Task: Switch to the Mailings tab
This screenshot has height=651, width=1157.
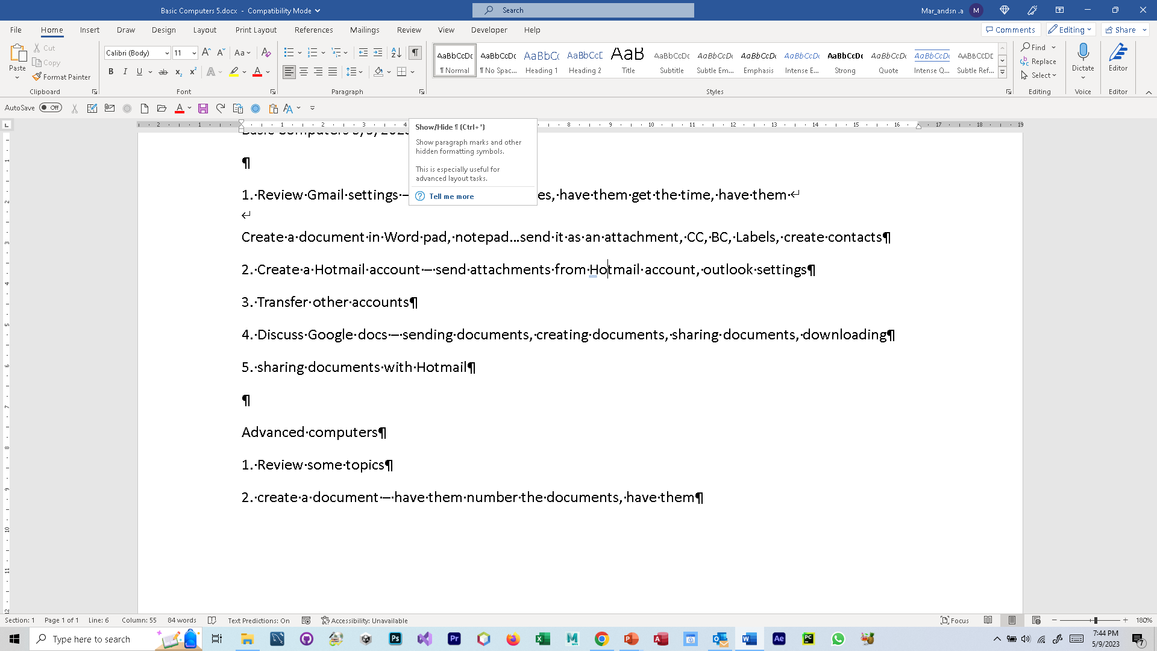Action: 365,30
